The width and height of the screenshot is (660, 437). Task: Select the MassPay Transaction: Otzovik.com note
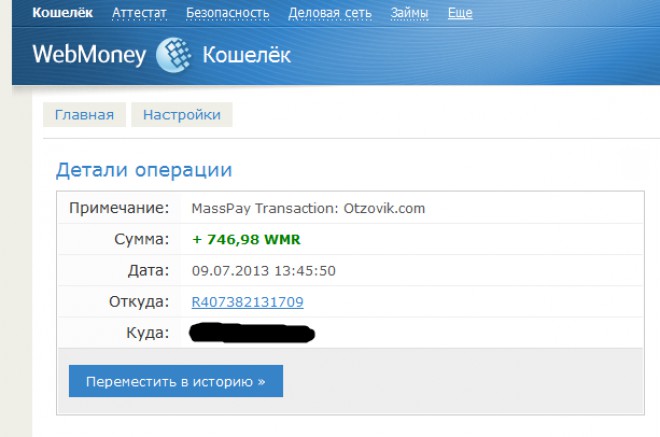tap(308, 208)
